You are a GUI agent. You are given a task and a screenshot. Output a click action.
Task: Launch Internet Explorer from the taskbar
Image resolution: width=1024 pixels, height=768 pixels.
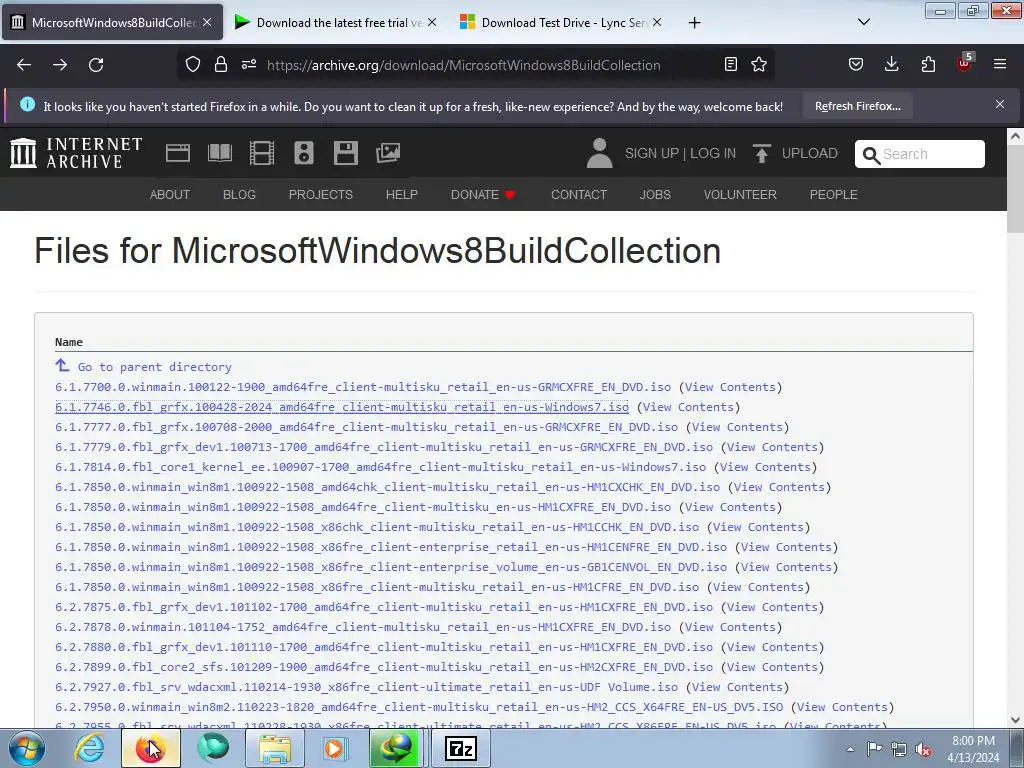(x=89, y=748)
